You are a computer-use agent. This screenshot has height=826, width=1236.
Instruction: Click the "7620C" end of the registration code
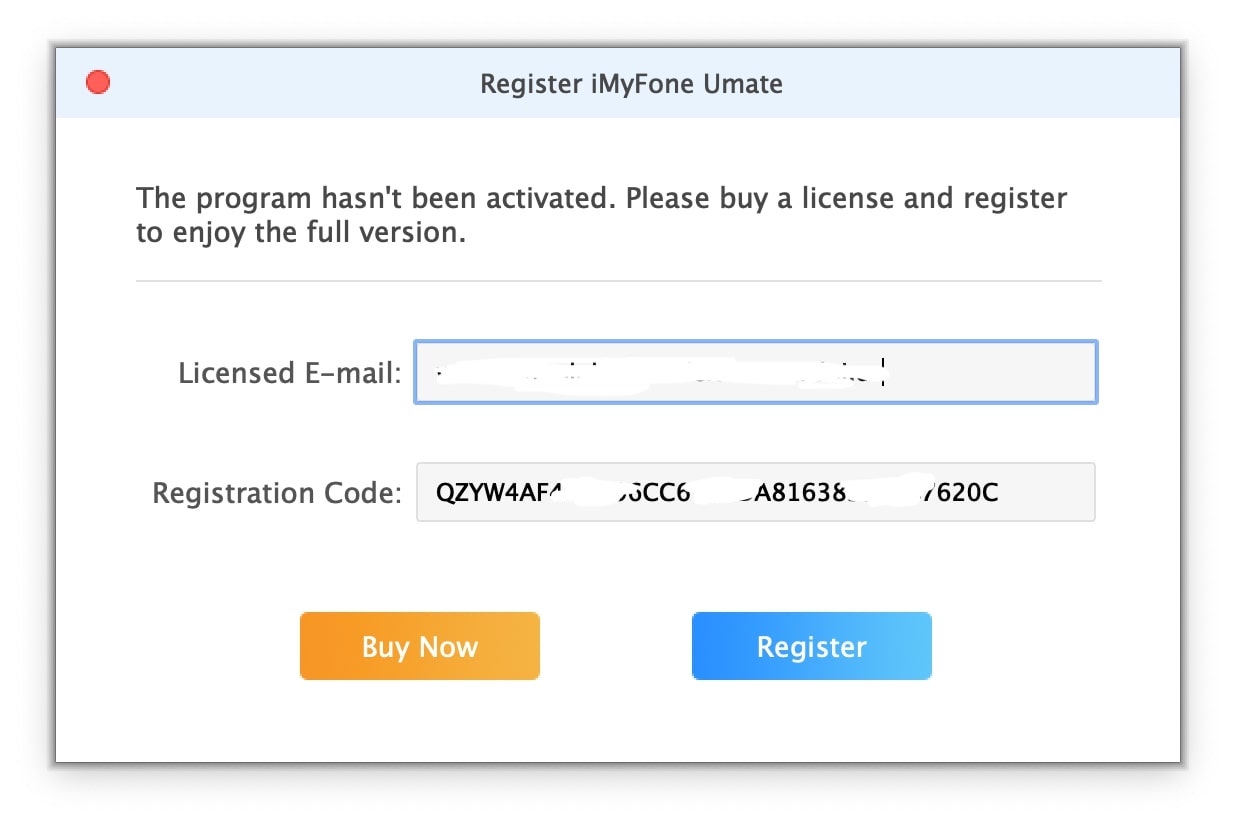point(961,492)
